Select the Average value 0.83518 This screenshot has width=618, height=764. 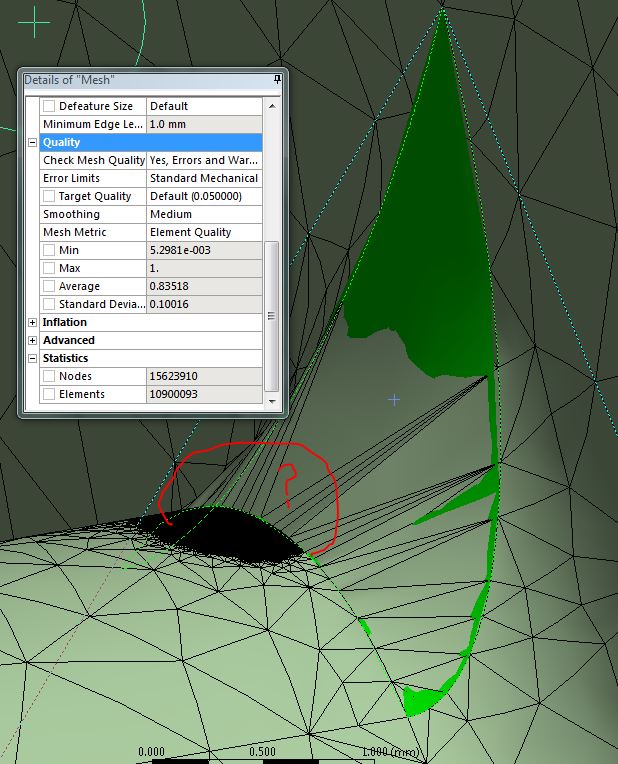[204, 286]
